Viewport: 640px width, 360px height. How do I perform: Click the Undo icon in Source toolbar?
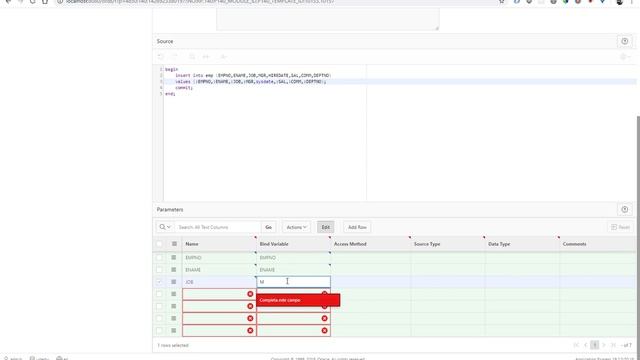161,57
